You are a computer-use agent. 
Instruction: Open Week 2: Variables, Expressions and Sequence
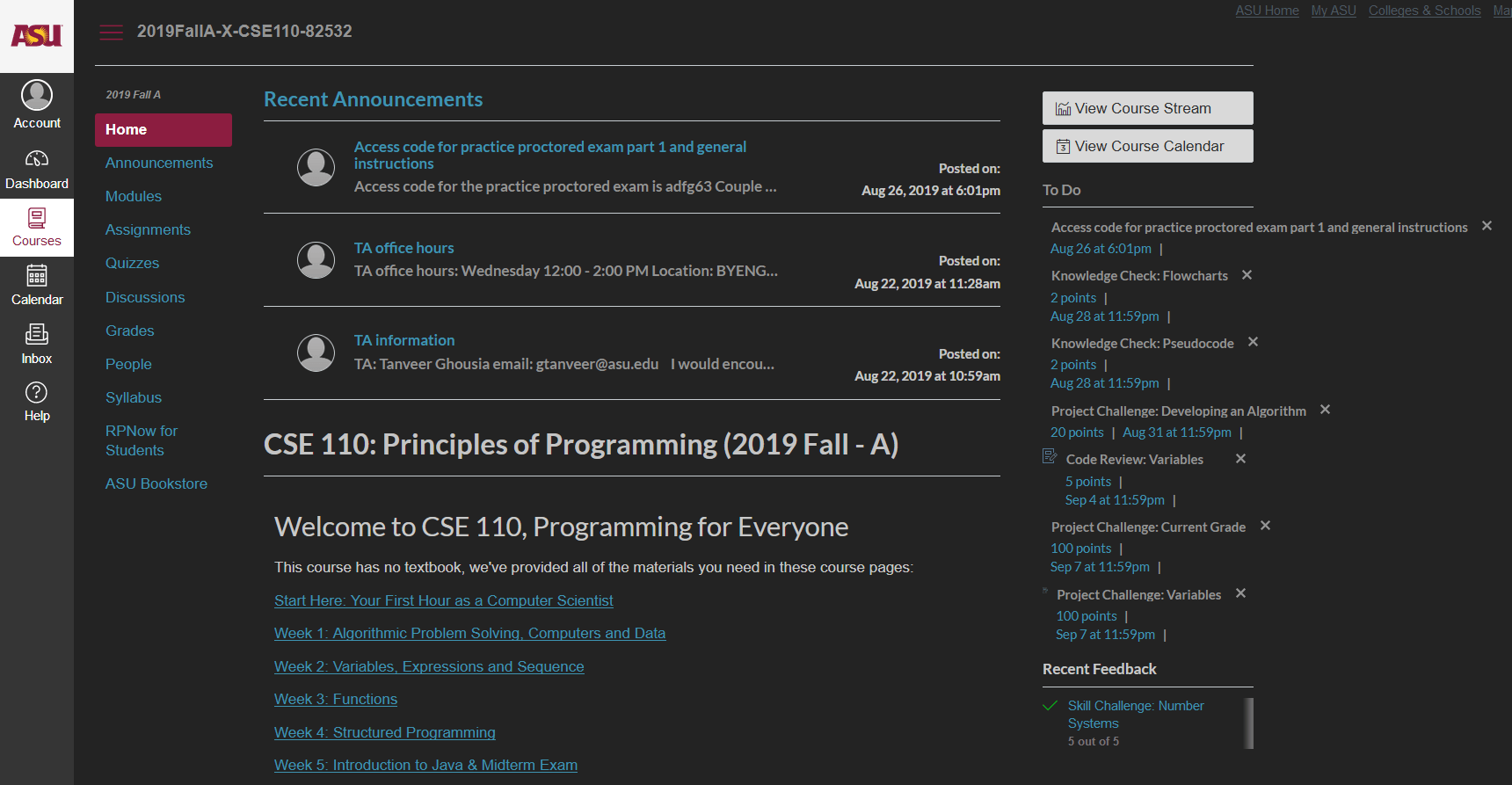tap(429, 667)
